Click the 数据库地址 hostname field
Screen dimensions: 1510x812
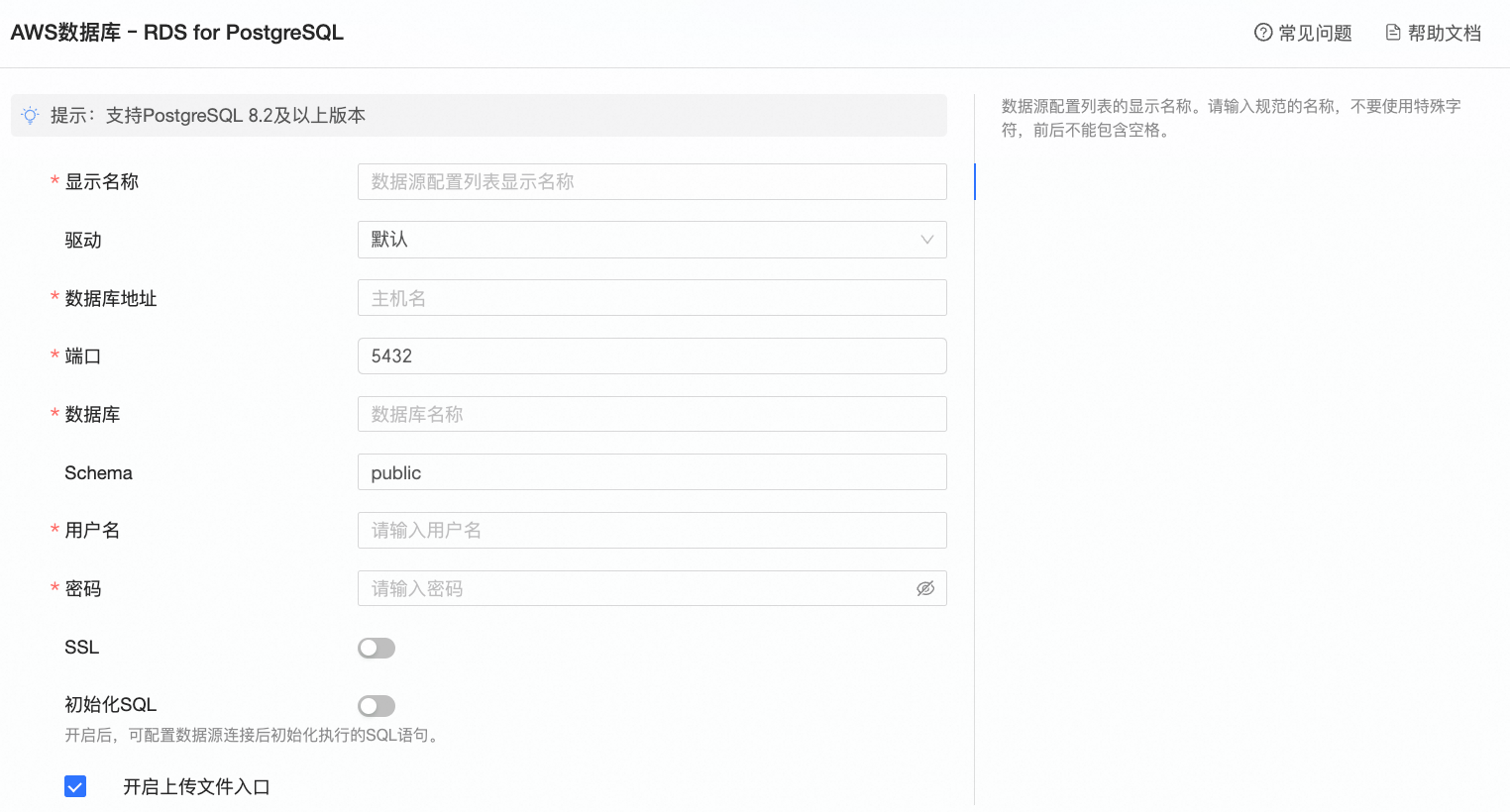(652, 298)
